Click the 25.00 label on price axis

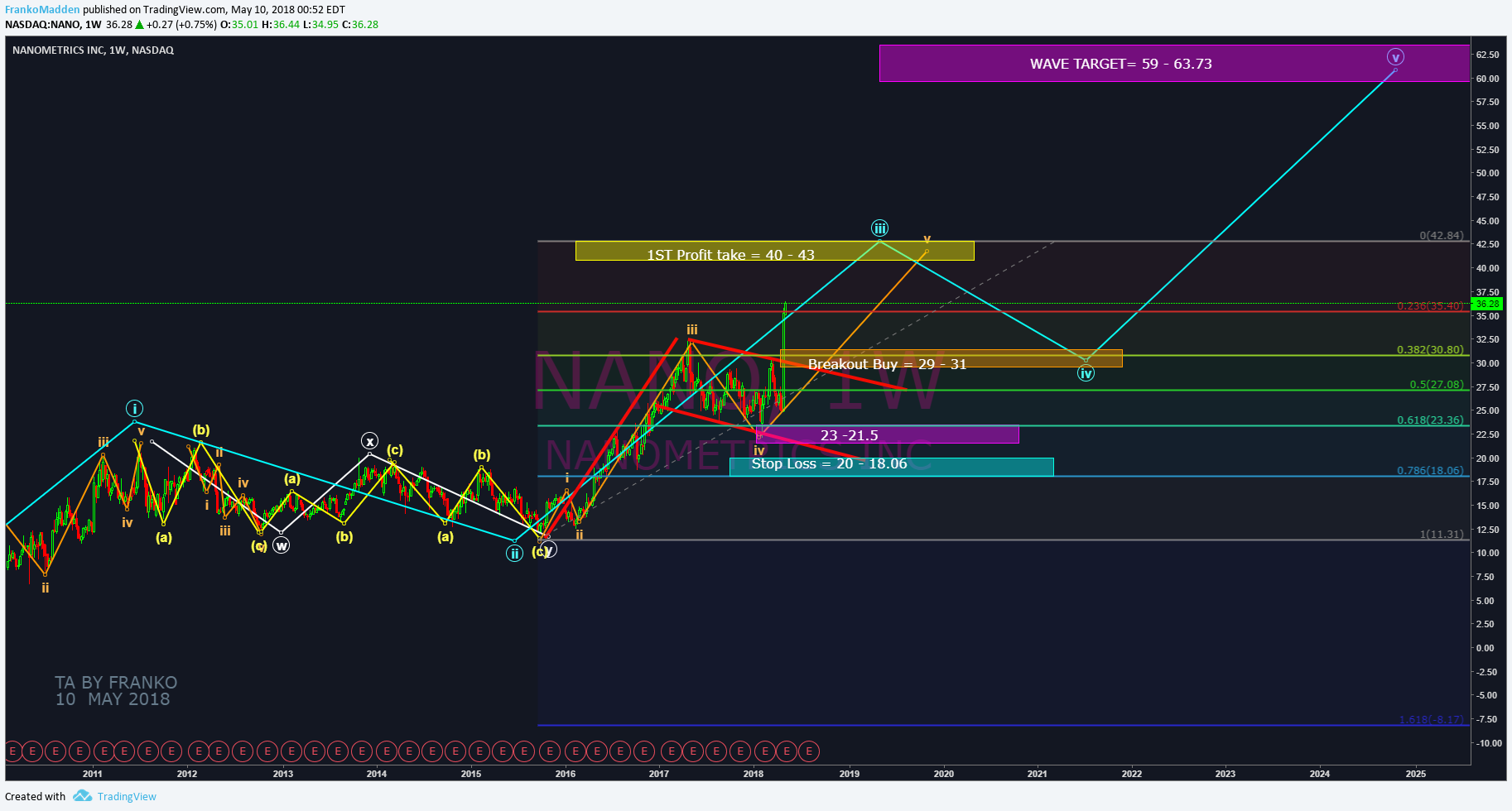[x=1488, y=411]
